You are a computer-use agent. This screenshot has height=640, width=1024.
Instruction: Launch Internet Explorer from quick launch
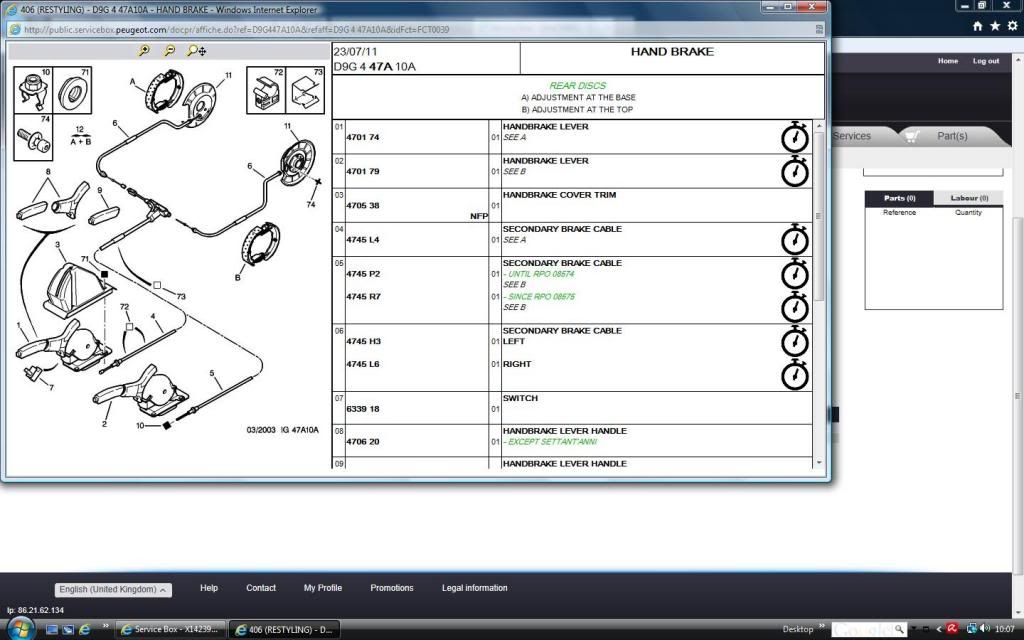[x=84, y=630]
